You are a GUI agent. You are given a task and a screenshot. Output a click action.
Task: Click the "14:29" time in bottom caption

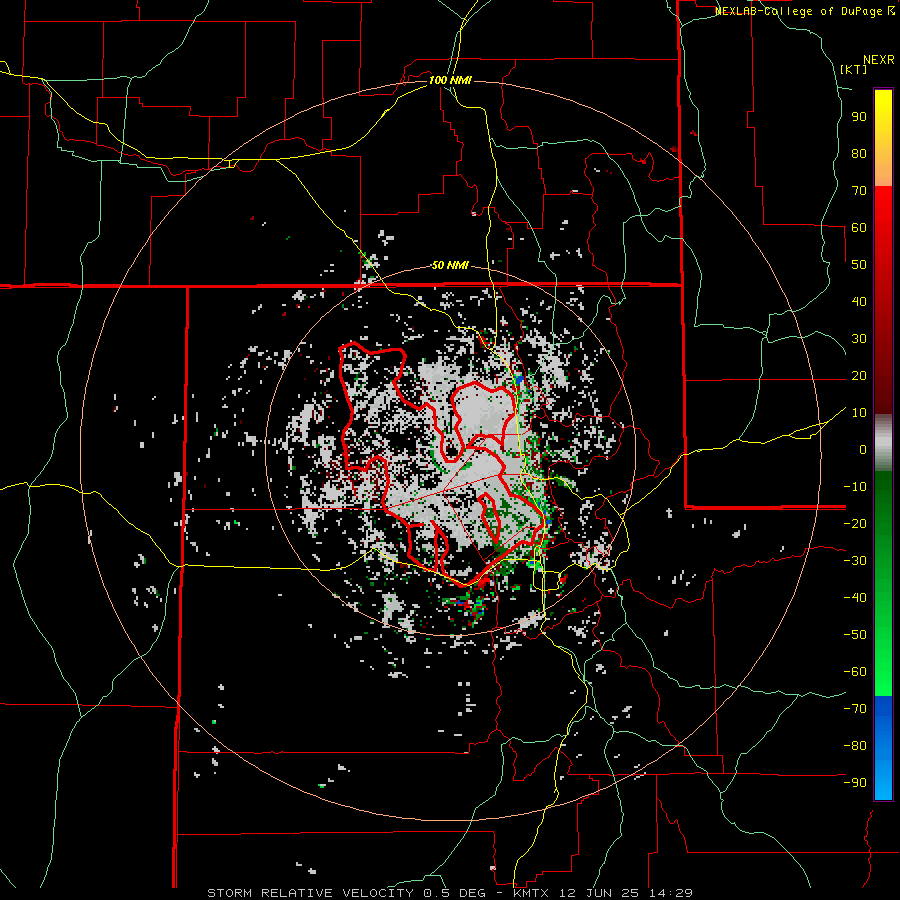(670, 893)
